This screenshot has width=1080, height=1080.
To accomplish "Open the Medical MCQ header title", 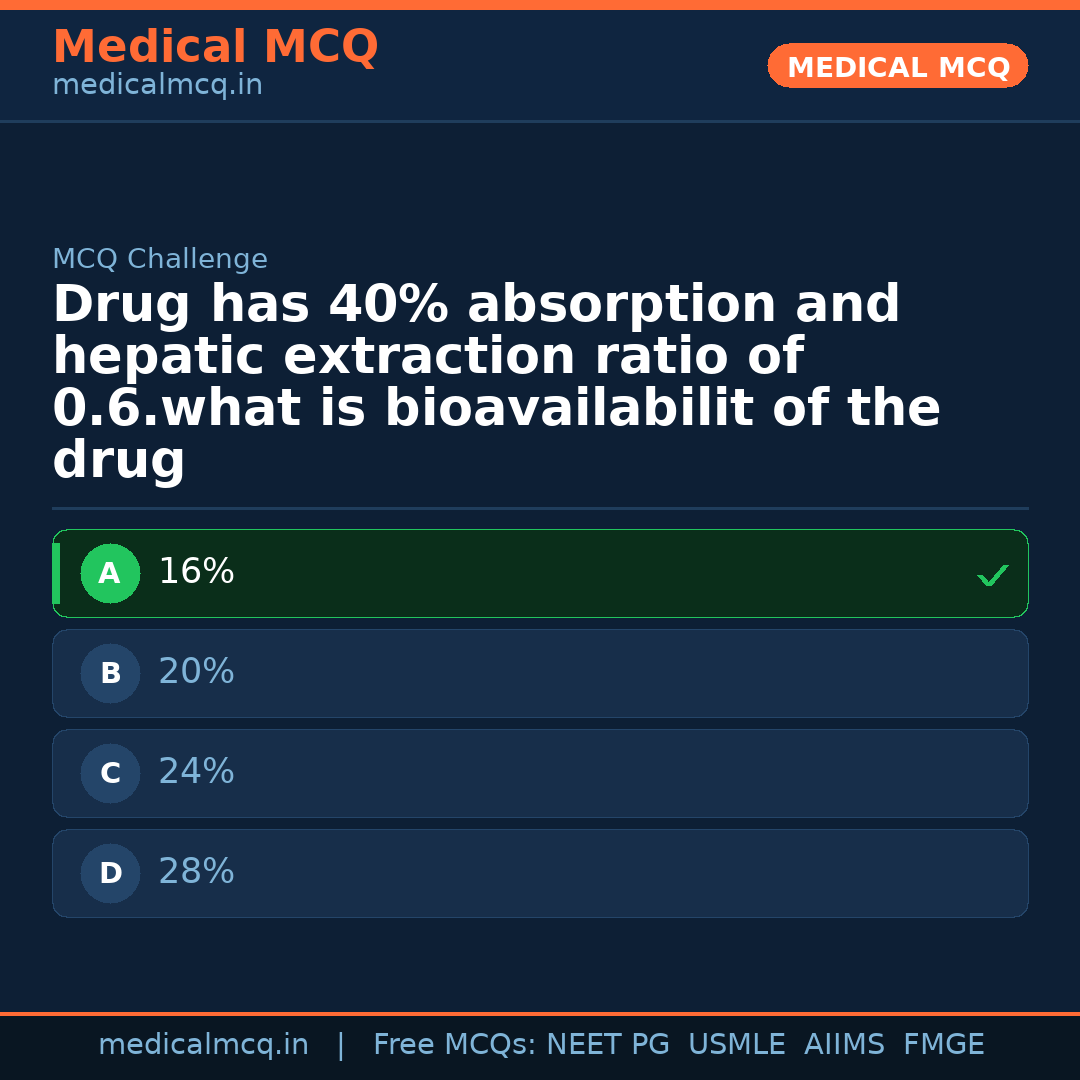I will [x=215, y=47].
